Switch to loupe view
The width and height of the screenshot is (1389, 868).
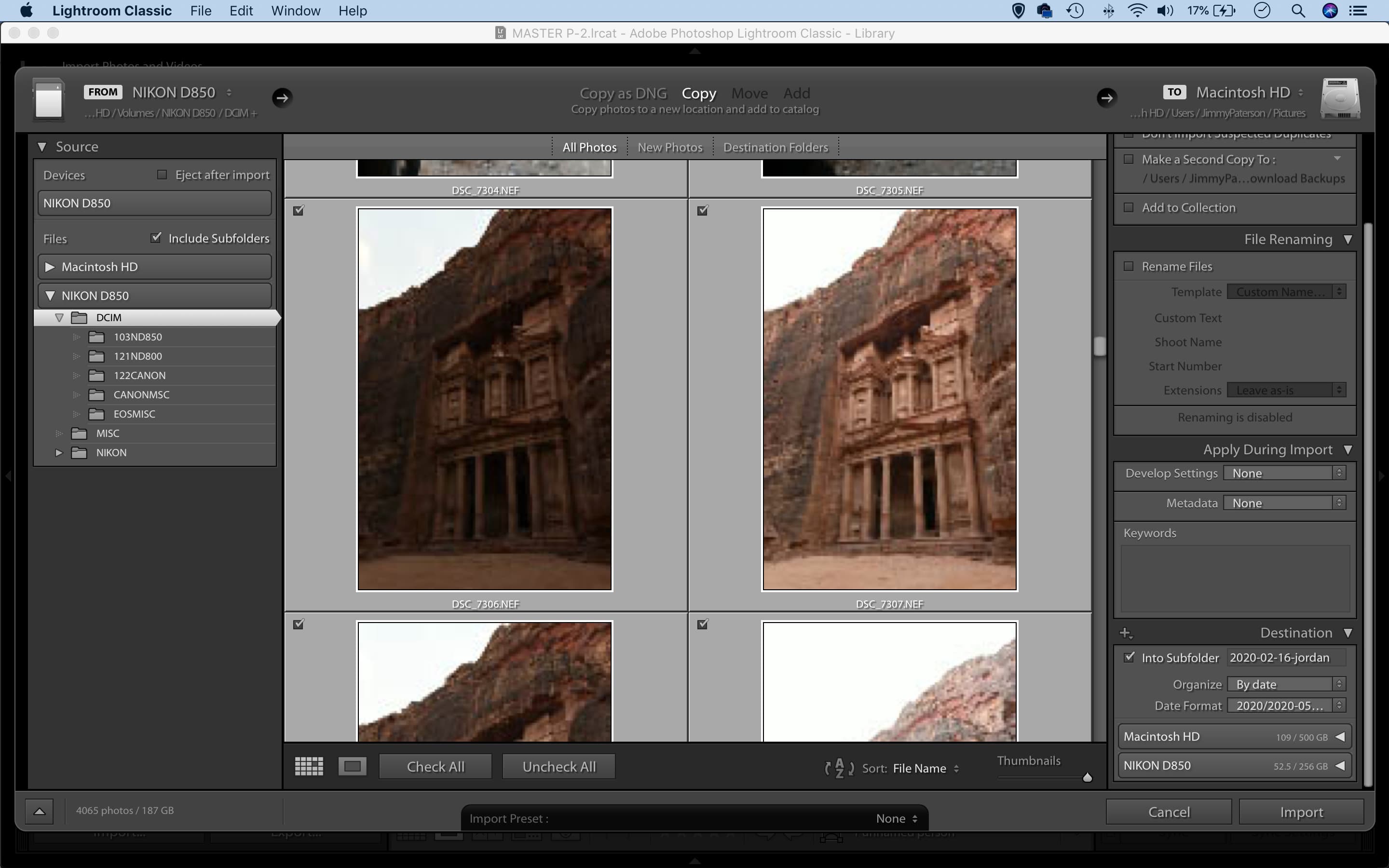click(x=353, y=766)
